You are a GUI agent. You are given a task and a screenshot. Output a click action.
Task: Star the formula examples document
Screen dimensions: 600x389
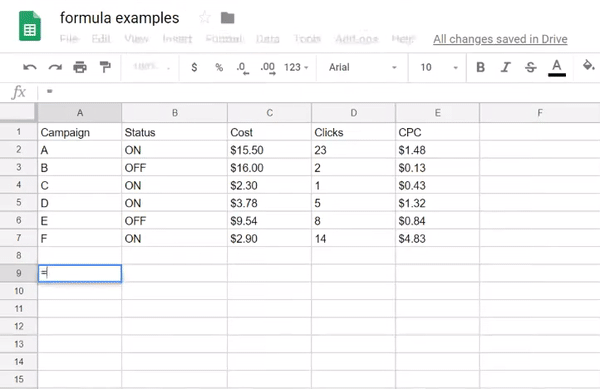point(205,17)
